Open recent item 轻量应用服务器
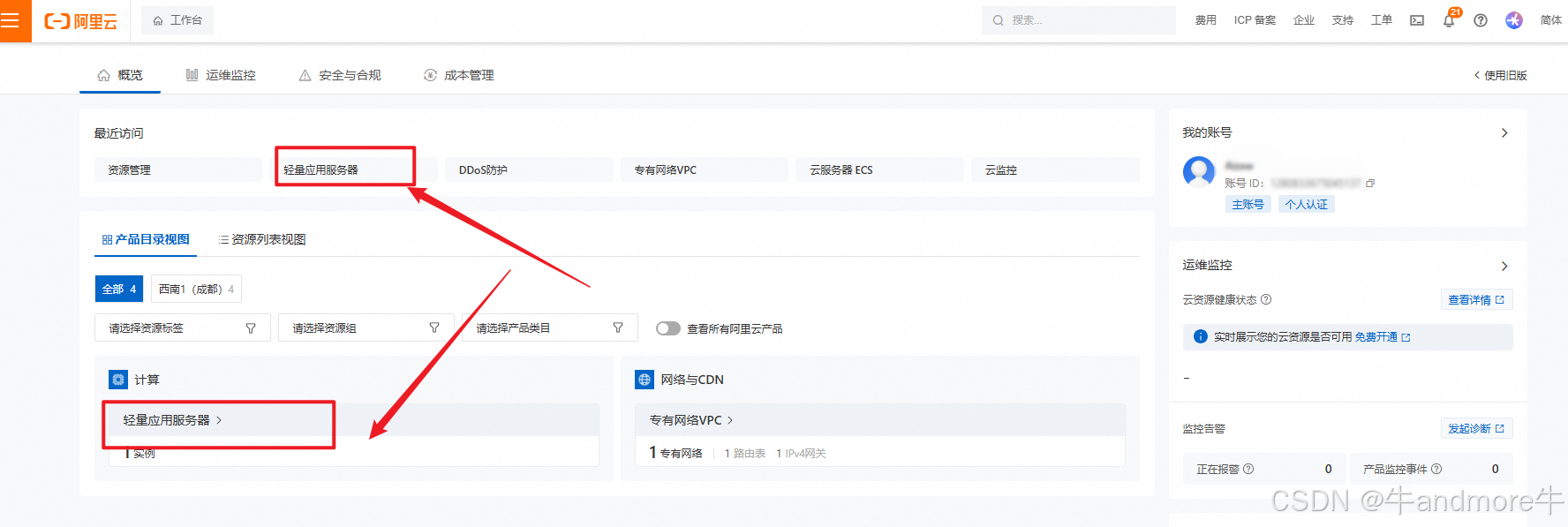 click(x=353, y=169)
